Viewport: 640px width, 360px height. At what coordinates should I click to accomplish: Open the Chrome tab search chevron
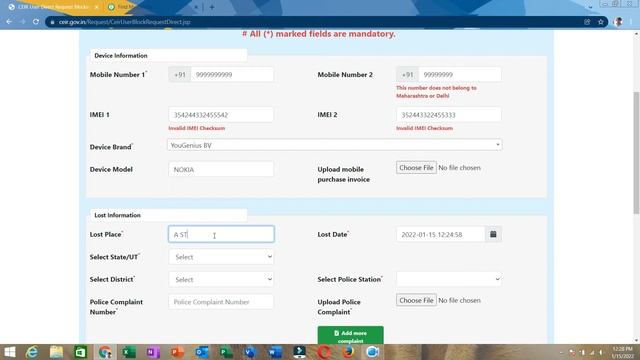590,7
